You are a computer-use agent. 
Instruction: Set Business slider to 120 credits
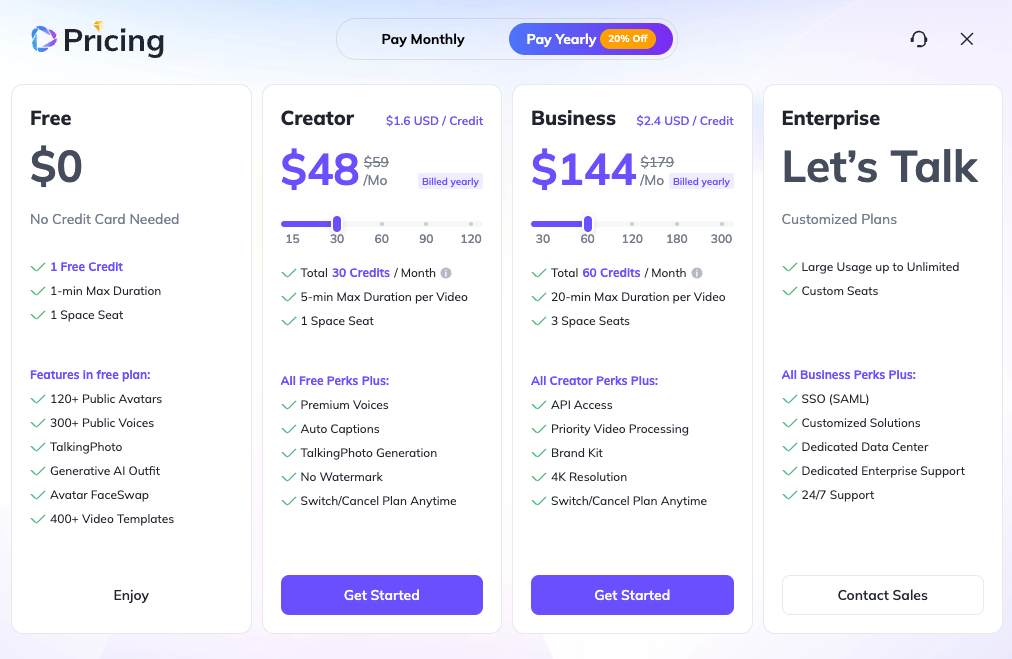pos(632,224)
